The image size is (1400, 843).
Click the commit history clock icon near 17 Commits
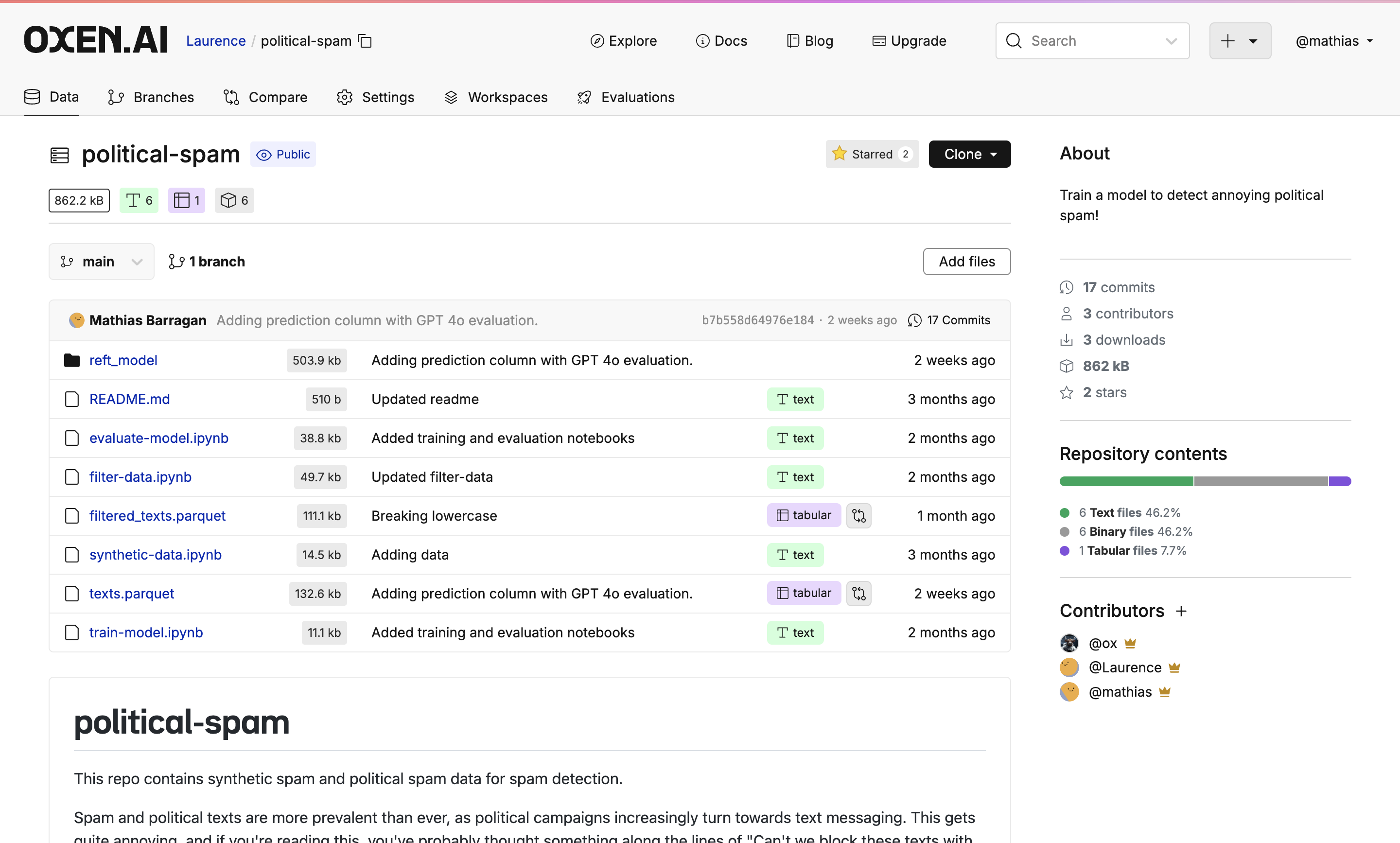[914, 320]
